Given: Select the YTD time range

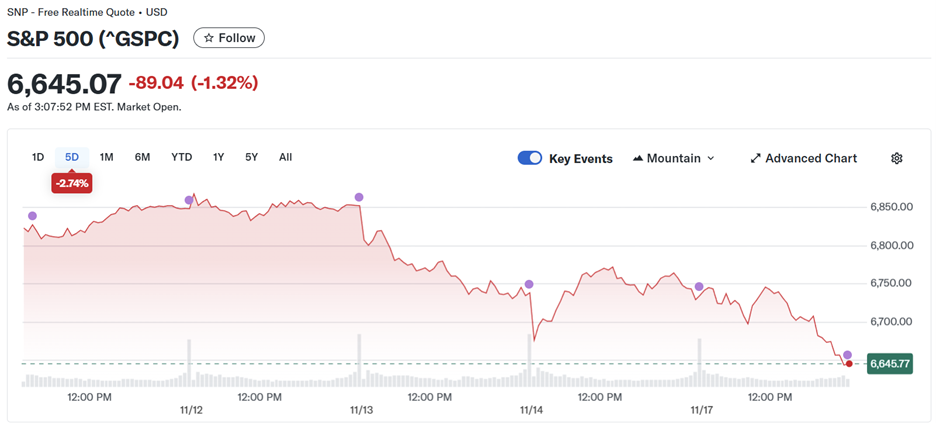Looking at the screenshot, I should [x=181, y=157].
